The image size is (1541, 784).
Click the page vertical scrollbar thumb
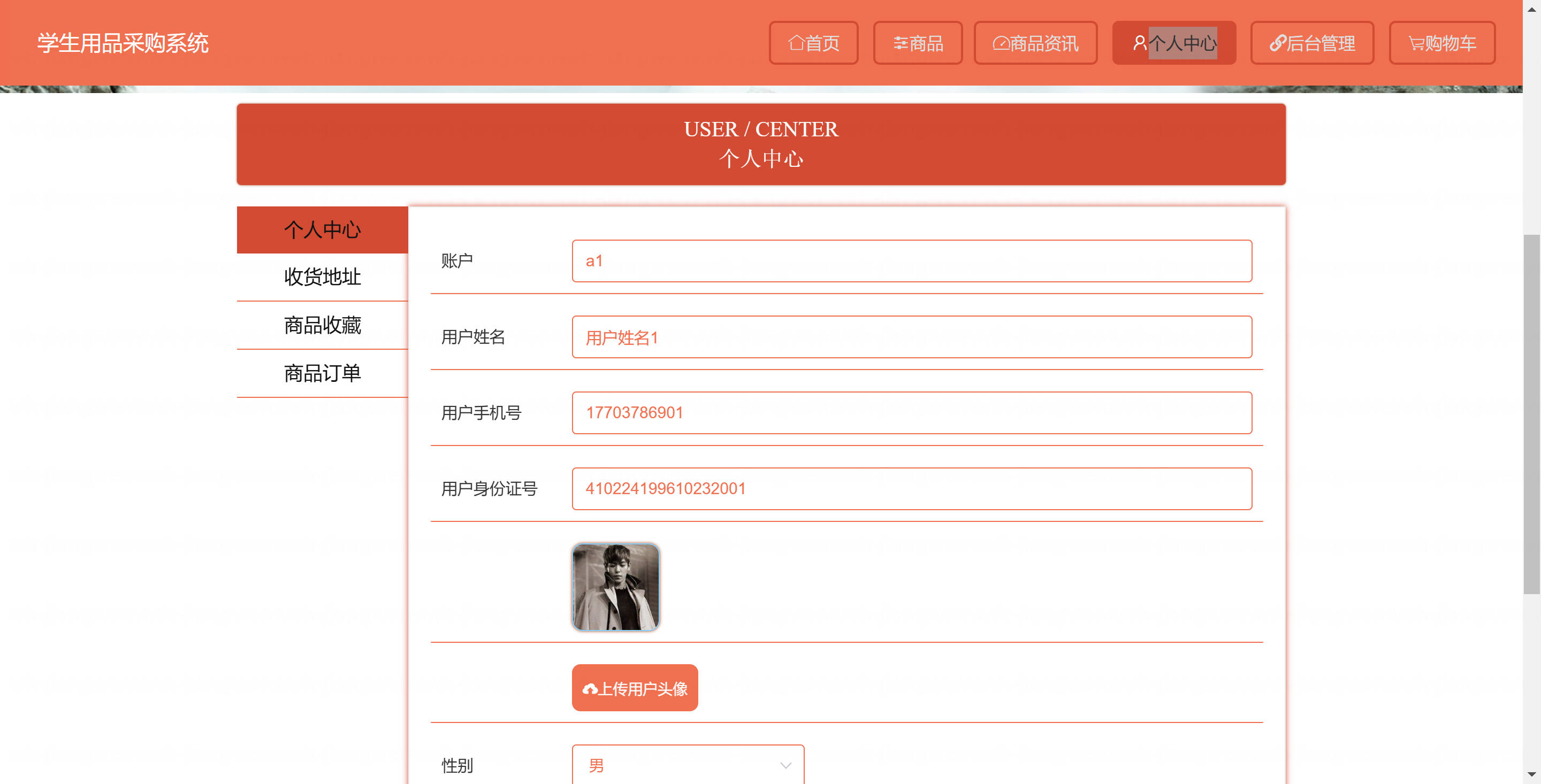pos(1531,414)
